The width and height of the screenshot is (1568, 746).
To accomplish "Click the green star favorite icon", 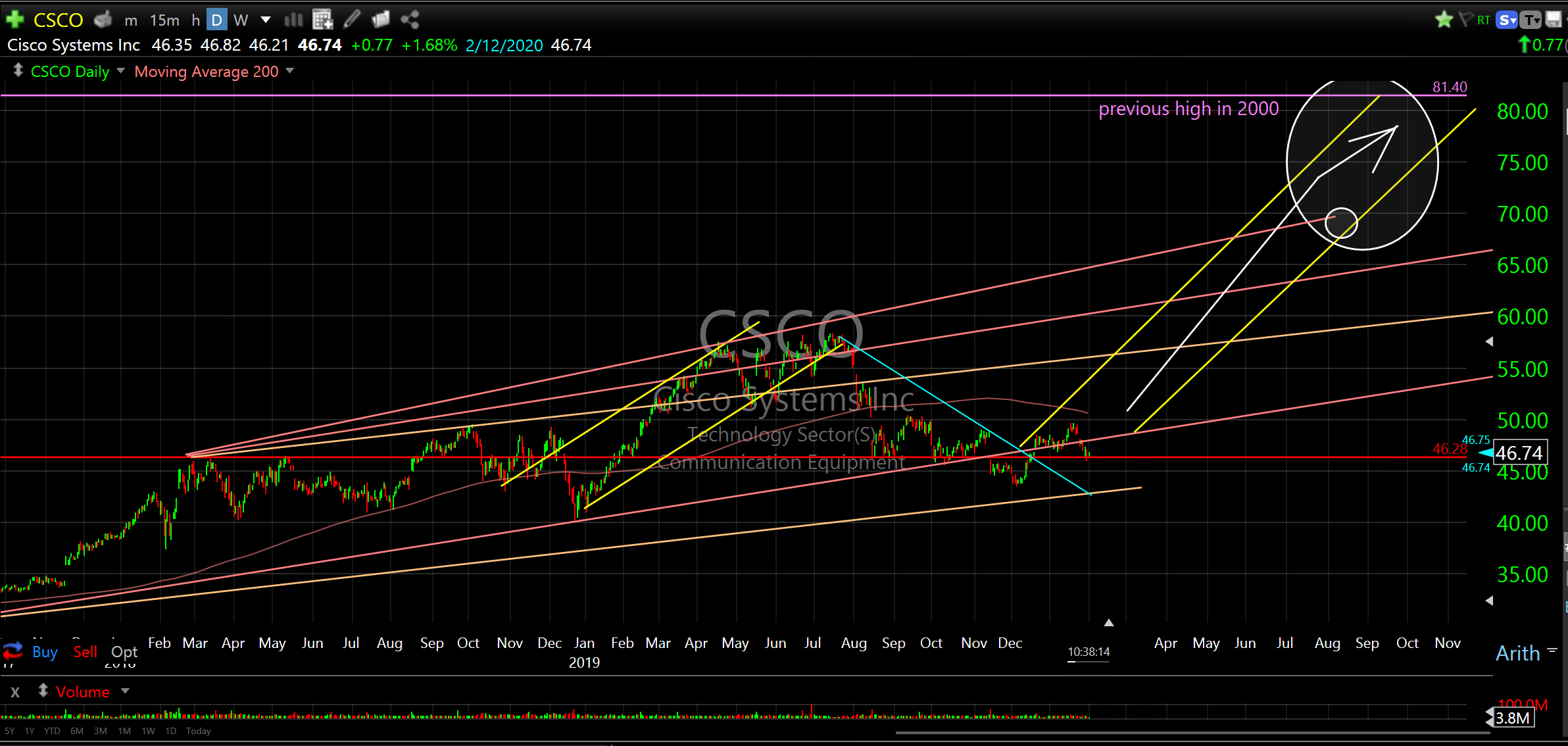I will (x=1444, y=20).
